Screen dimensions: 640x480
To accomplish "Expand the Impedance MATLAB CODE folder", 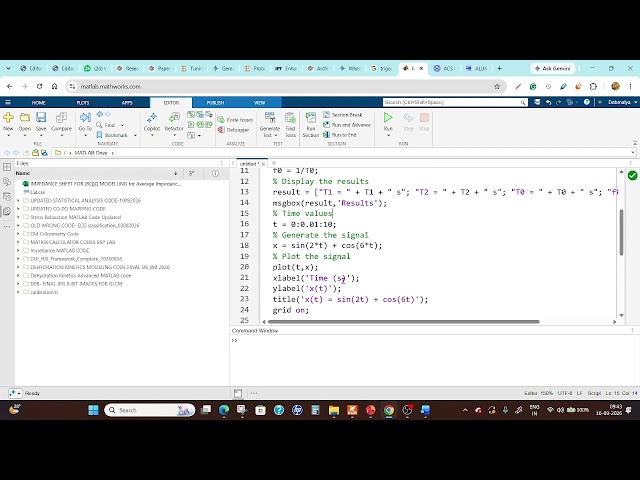I will coord(18,250).
